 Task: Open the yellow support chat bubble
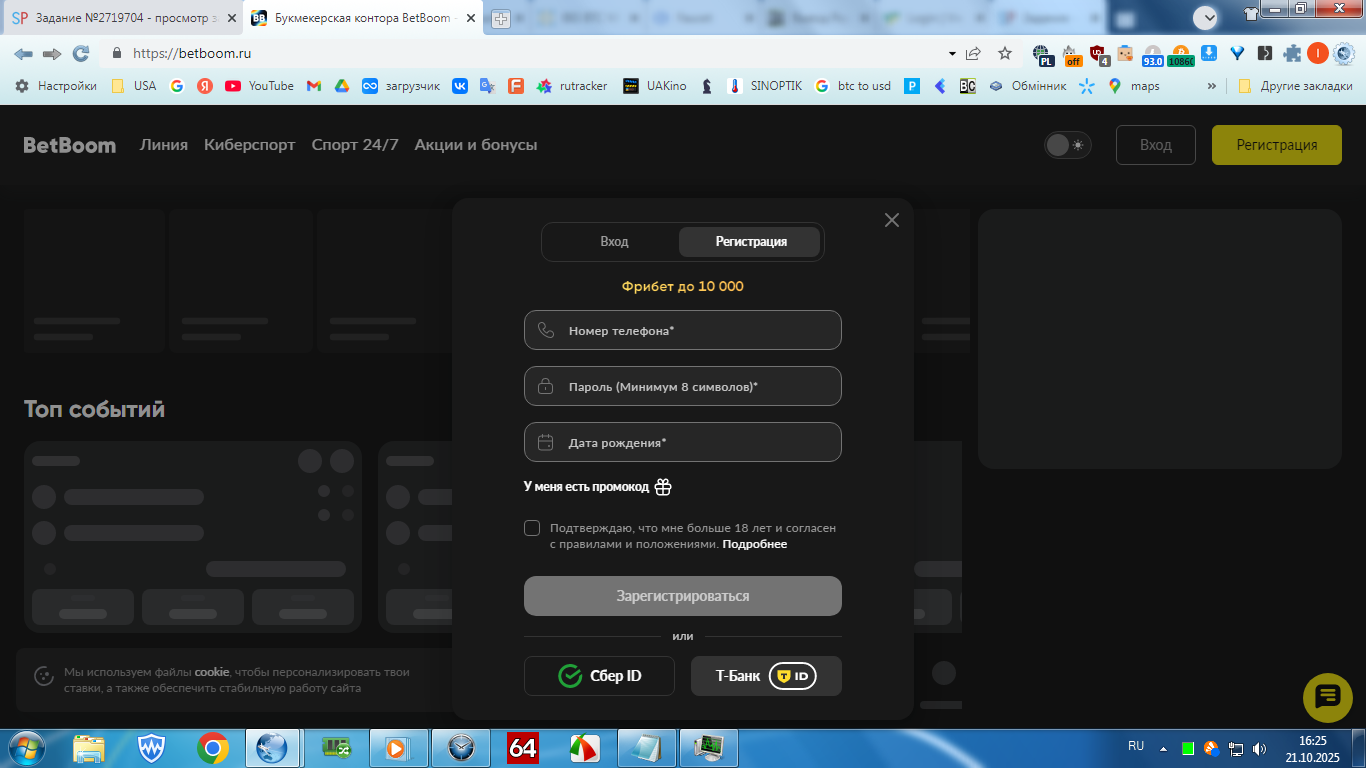pyautogui.click(x=1328, y=697)
